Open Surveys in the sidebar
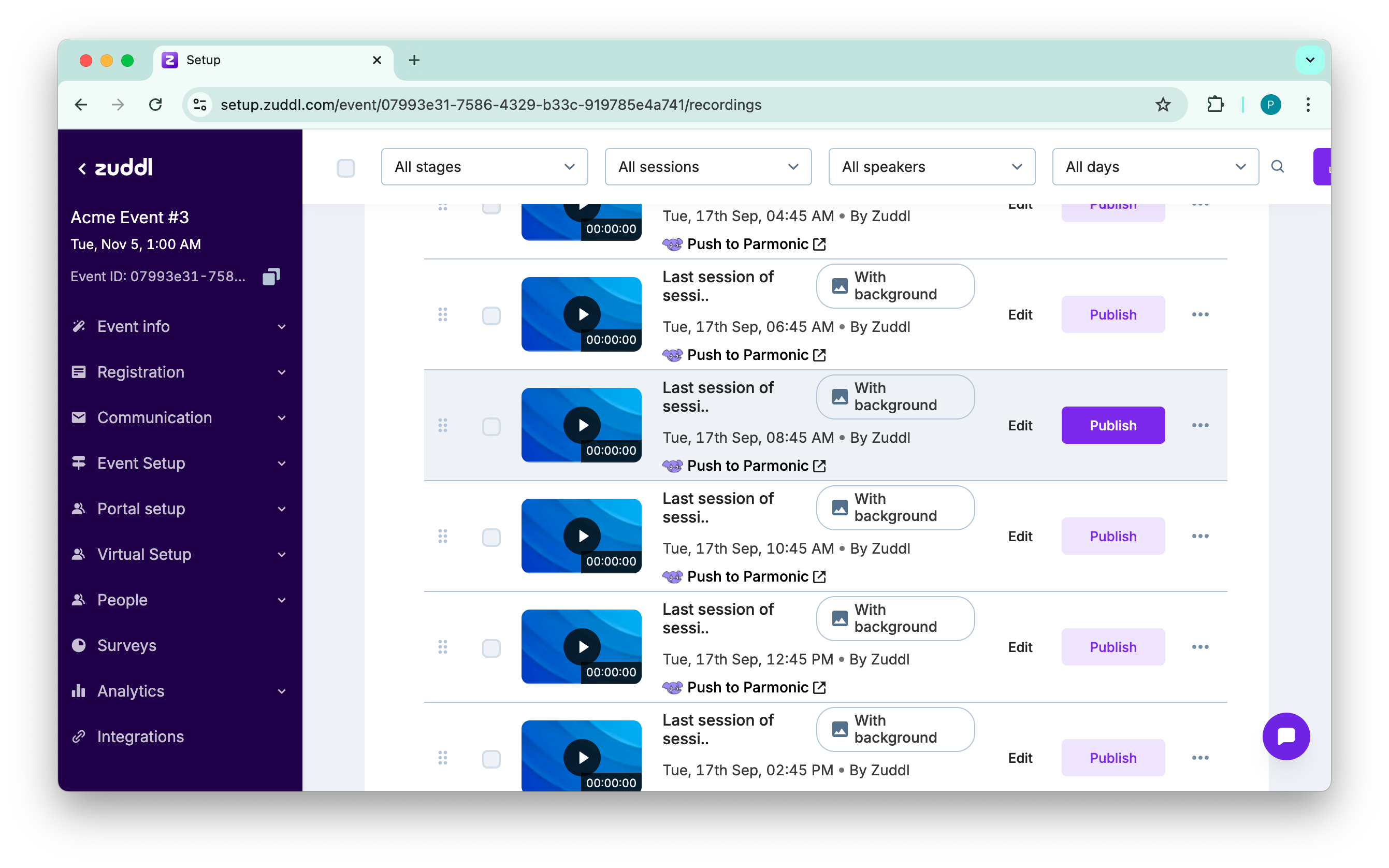The height and width of the screenshot is (868, 1389). pyautogui.click(x=127, y=645)
